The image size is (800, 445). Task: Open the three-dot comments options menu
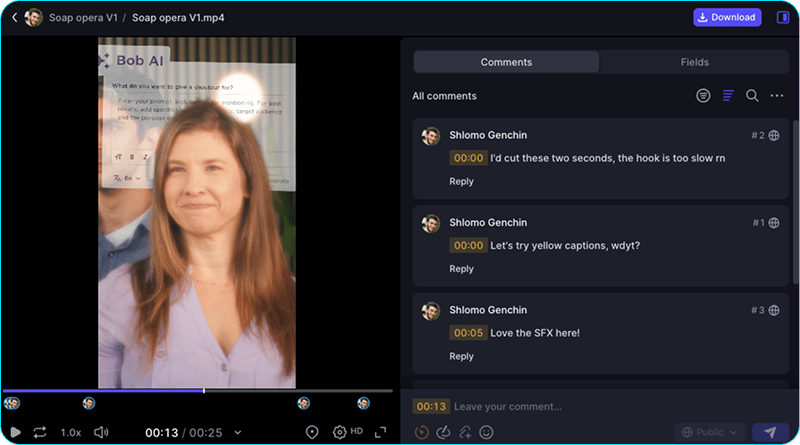(777, 96)
